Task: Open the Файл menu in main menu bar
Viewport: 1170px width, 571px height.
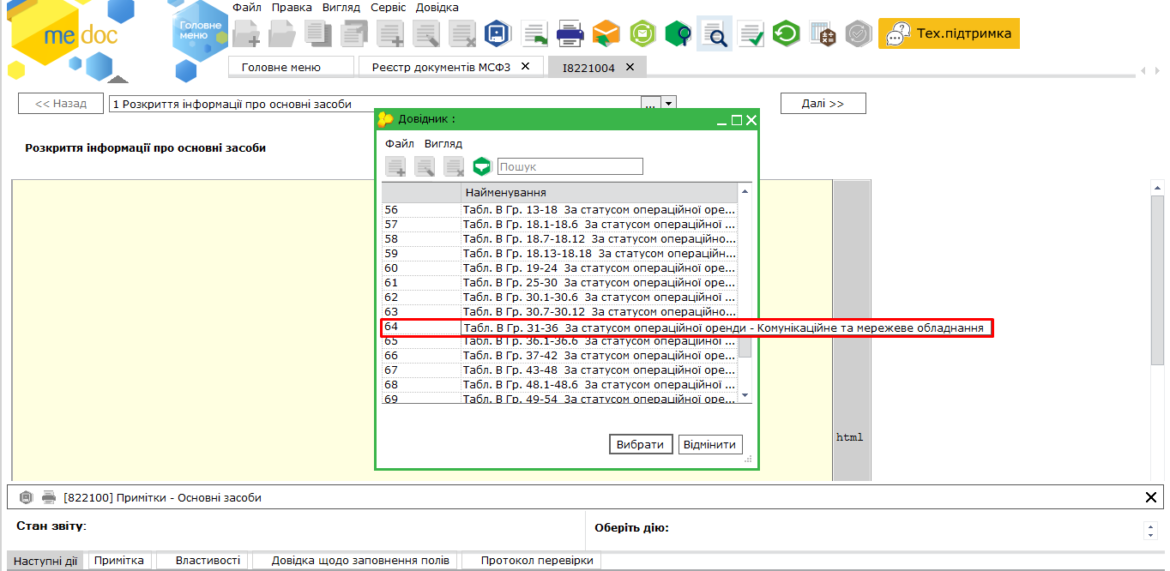Action: click(248, 7)
